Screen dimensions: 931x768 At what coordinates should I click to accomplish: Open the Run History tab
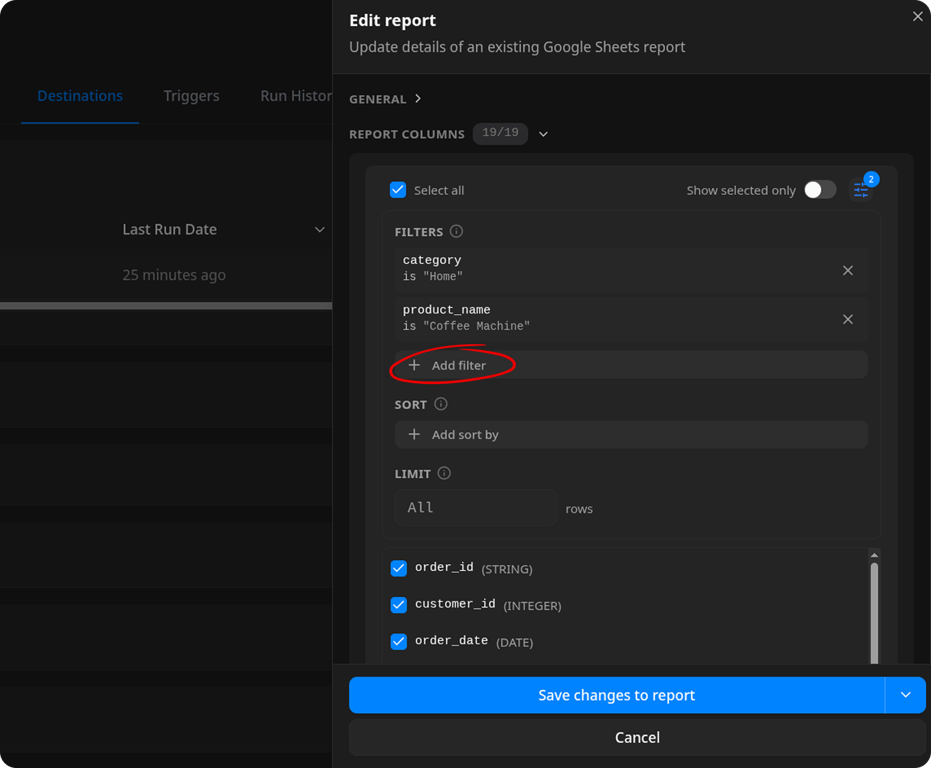[296, 96]
